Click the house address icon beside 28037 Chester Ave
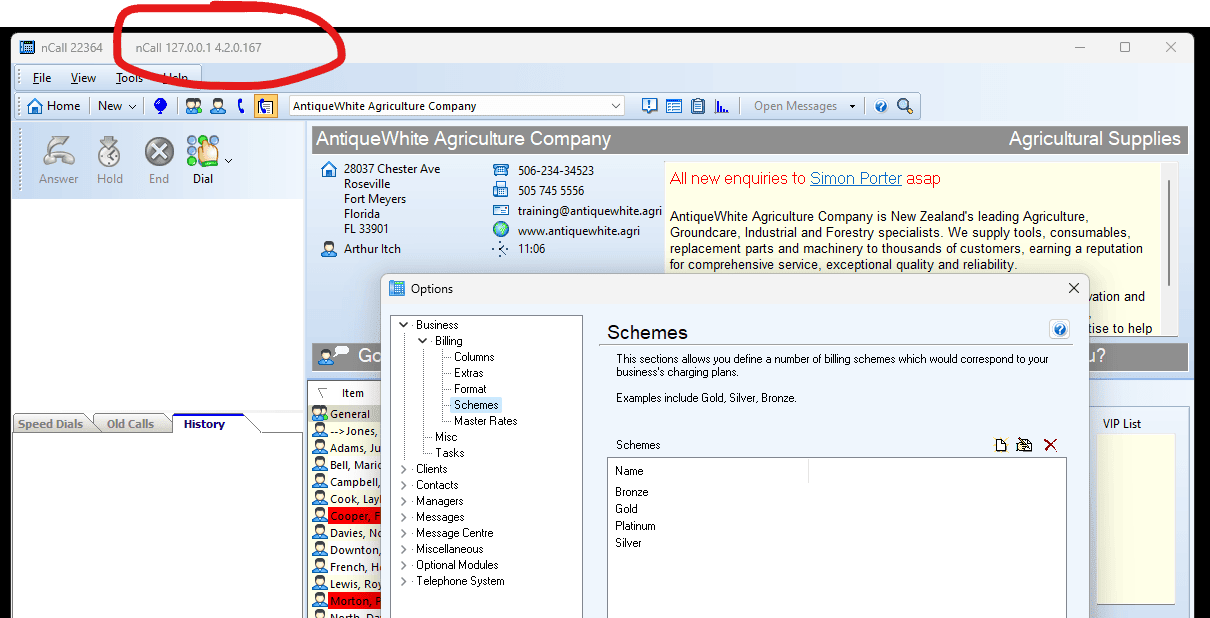 pyautogui.click(x=329, y=170)
